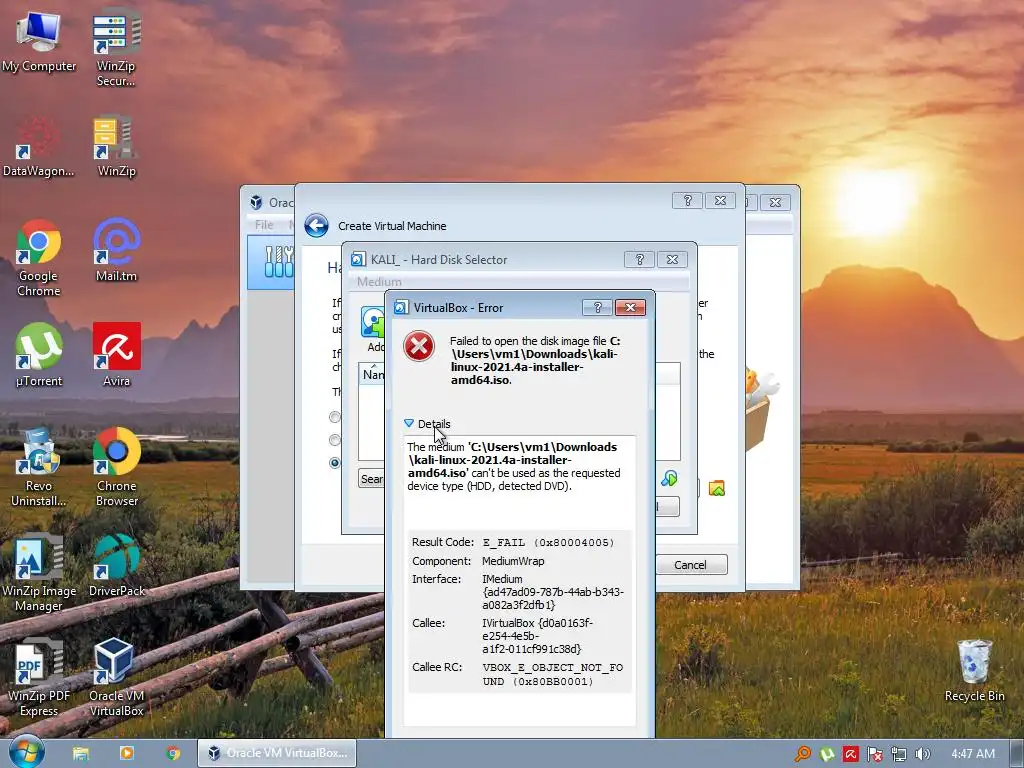This screenshot has width=1024, height=768.
Task: Cancel the Create Virtual Machine wizard
Action: tap(690, 565)
